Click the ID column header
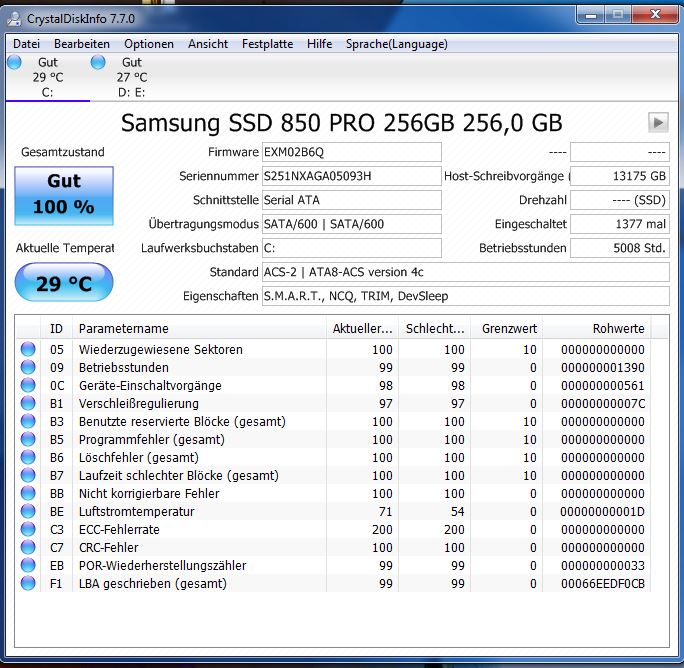This screenshot has width=684, height=668. click(x=56, y=329)
